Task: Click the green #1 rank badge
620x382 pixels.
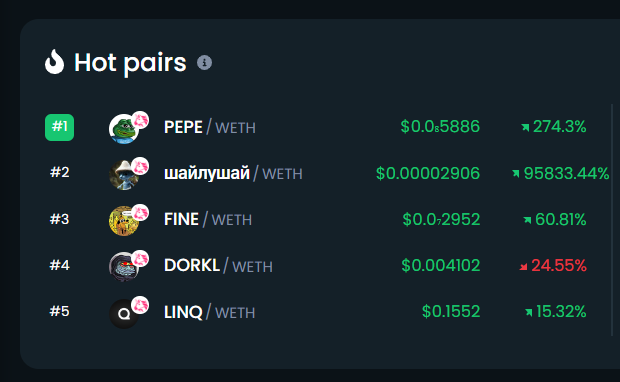Action: pos(59,127)
